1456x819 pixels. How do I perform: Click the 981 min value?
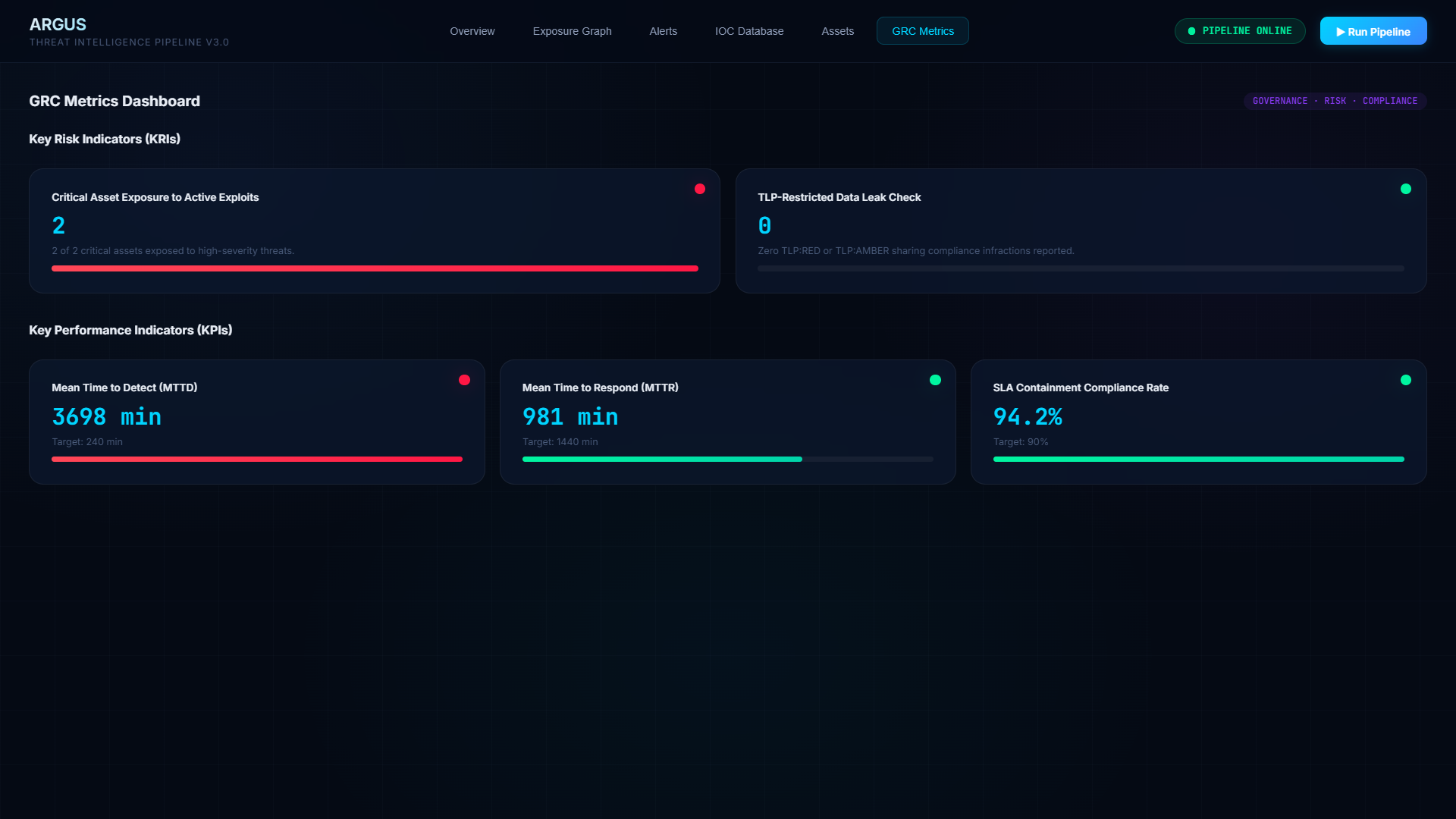[570, 416]
